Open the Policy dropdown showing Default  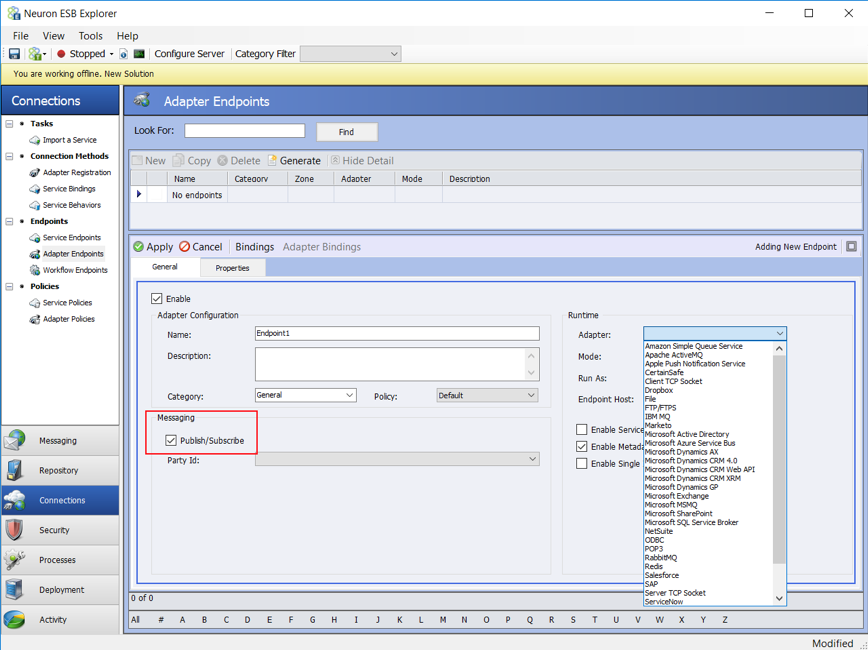point(487,395)
